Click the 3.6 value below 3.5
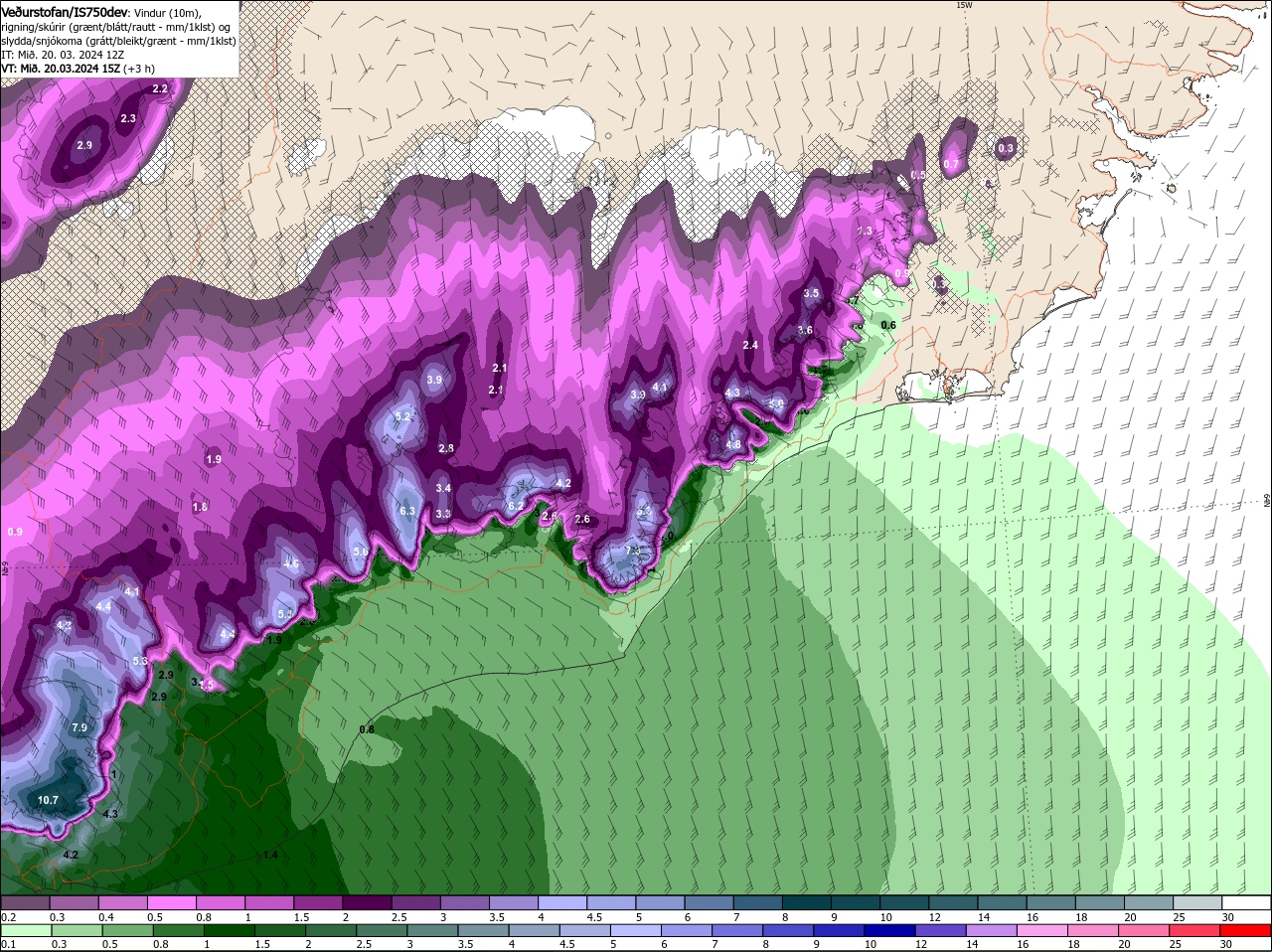Screen dimensions: 1272x952 [x=805, y=331]
